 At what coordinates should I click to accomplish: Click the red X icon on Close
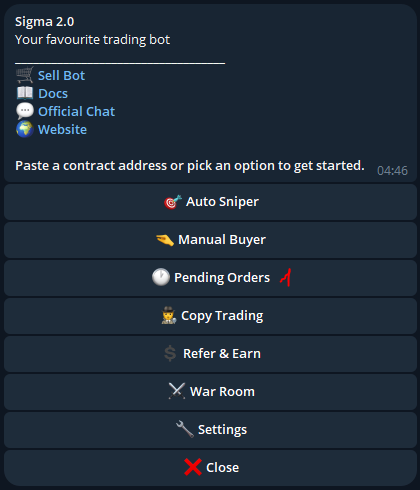coord(193,467)
